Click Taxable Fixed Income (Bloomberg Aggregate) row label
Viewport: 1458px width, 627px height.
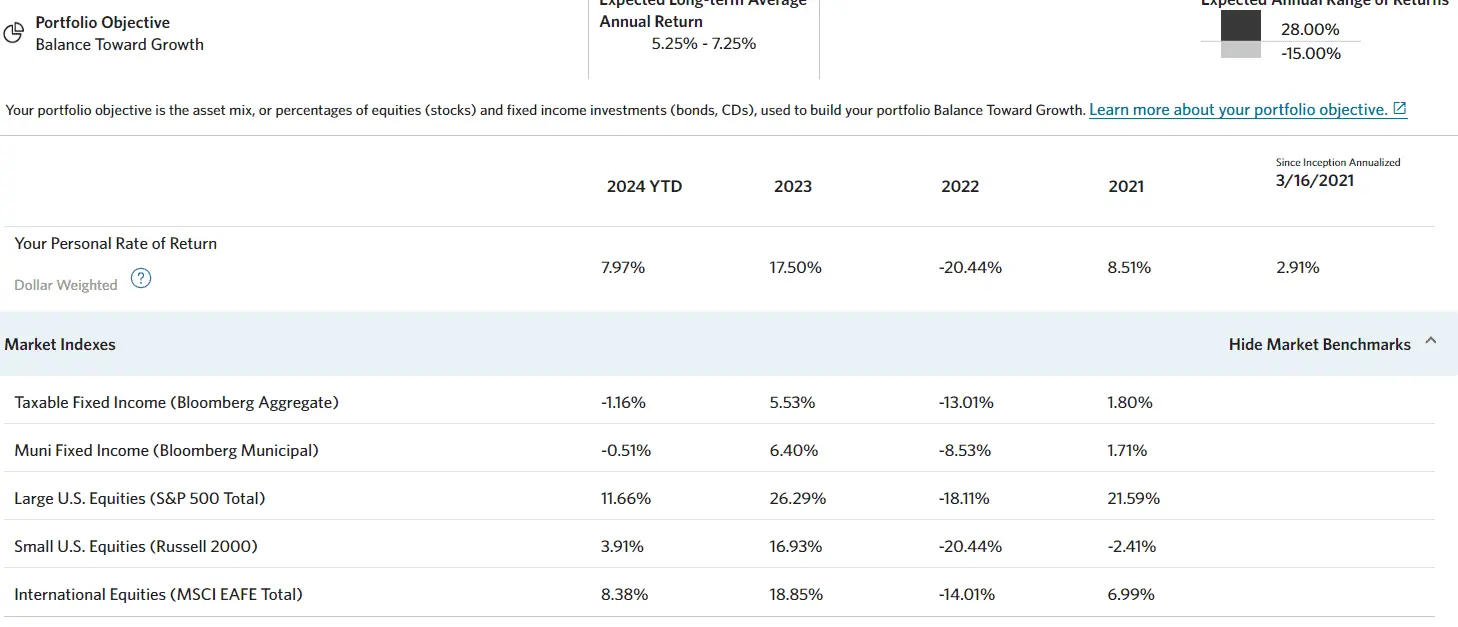[177, 402]
